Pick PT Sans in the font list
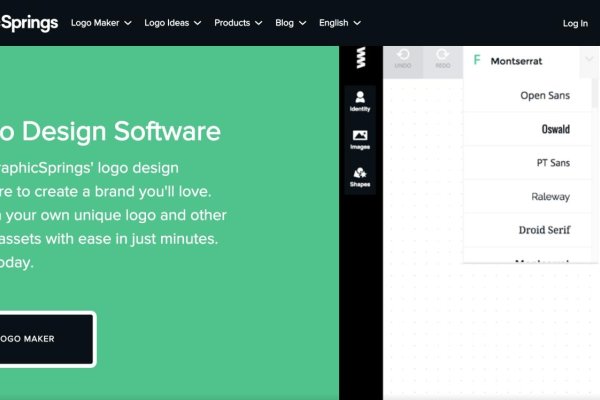Screen dimensions: 600x400 (x=553, y=162)
